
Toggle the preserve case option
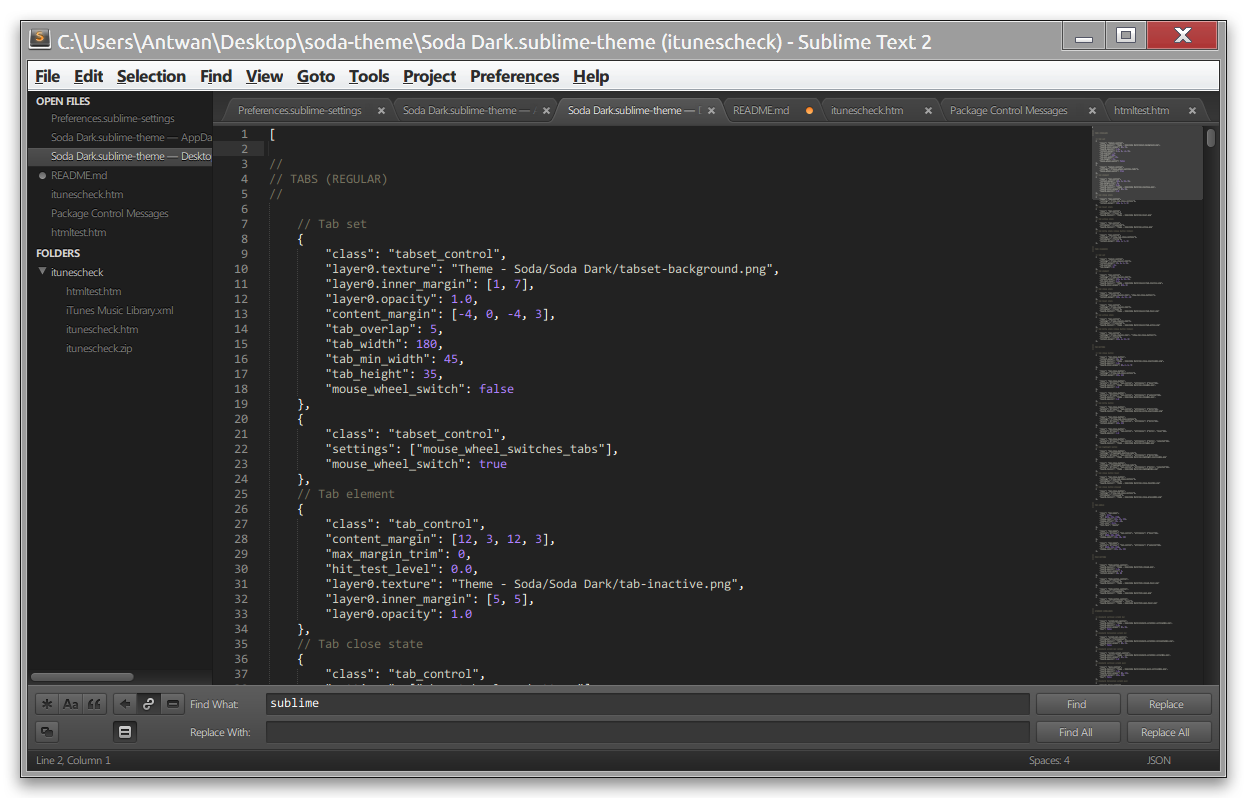(47, 732)
